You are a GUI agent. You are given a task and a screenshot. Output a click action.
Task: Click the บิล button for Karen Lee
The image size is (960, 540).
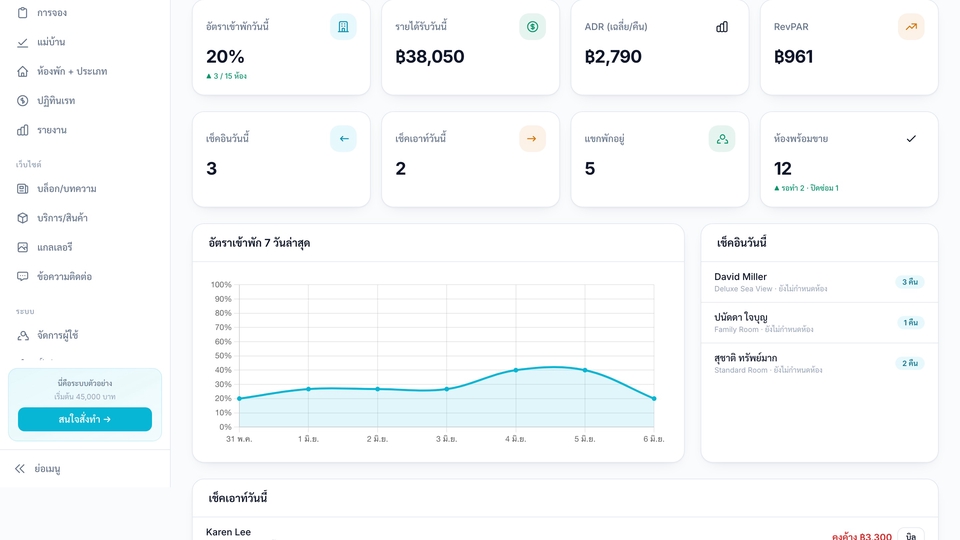point(910,535)
